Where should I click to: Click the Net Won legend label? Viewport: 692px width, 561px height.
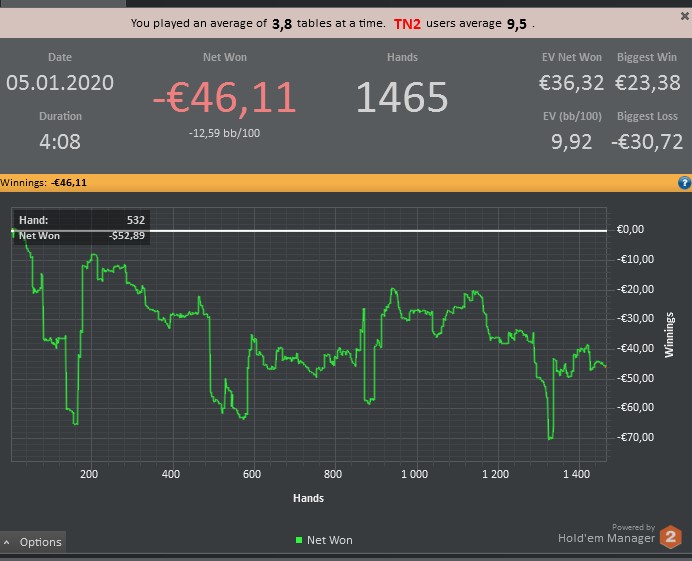[330, 540]
